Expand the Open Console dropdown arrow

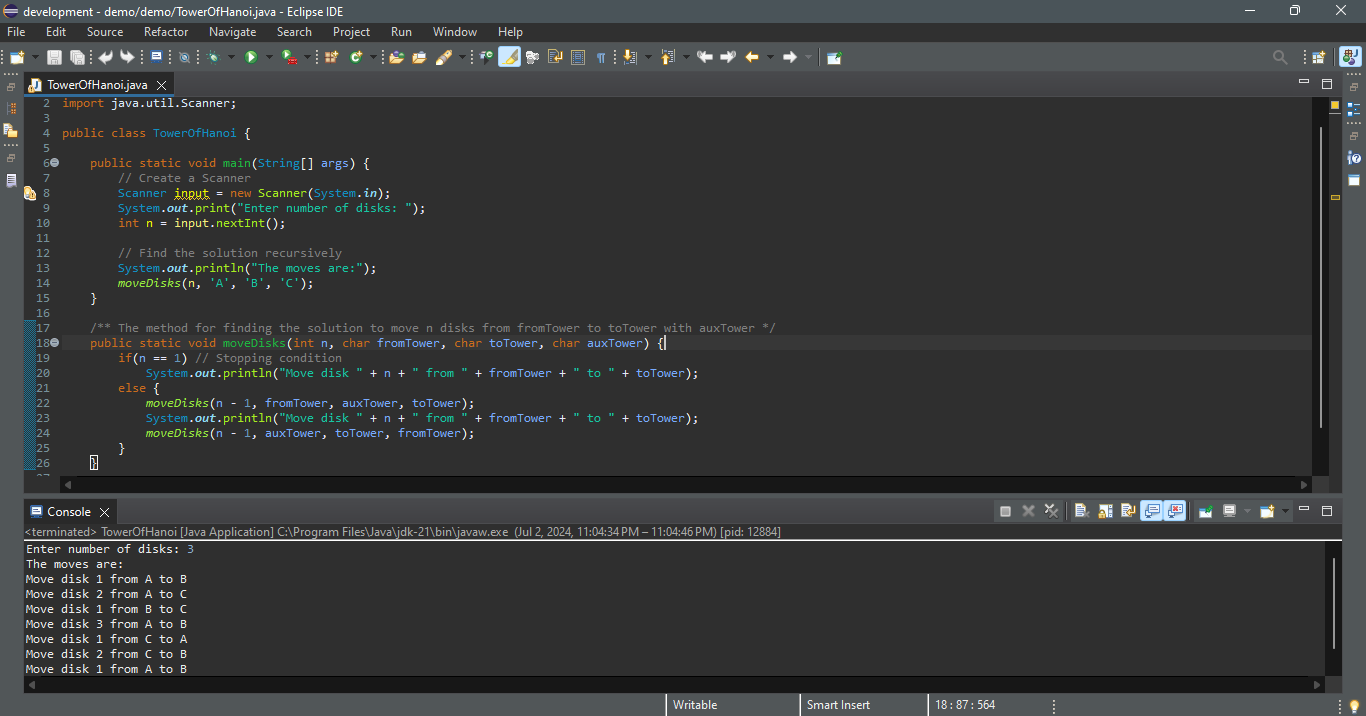[1284, 511]
